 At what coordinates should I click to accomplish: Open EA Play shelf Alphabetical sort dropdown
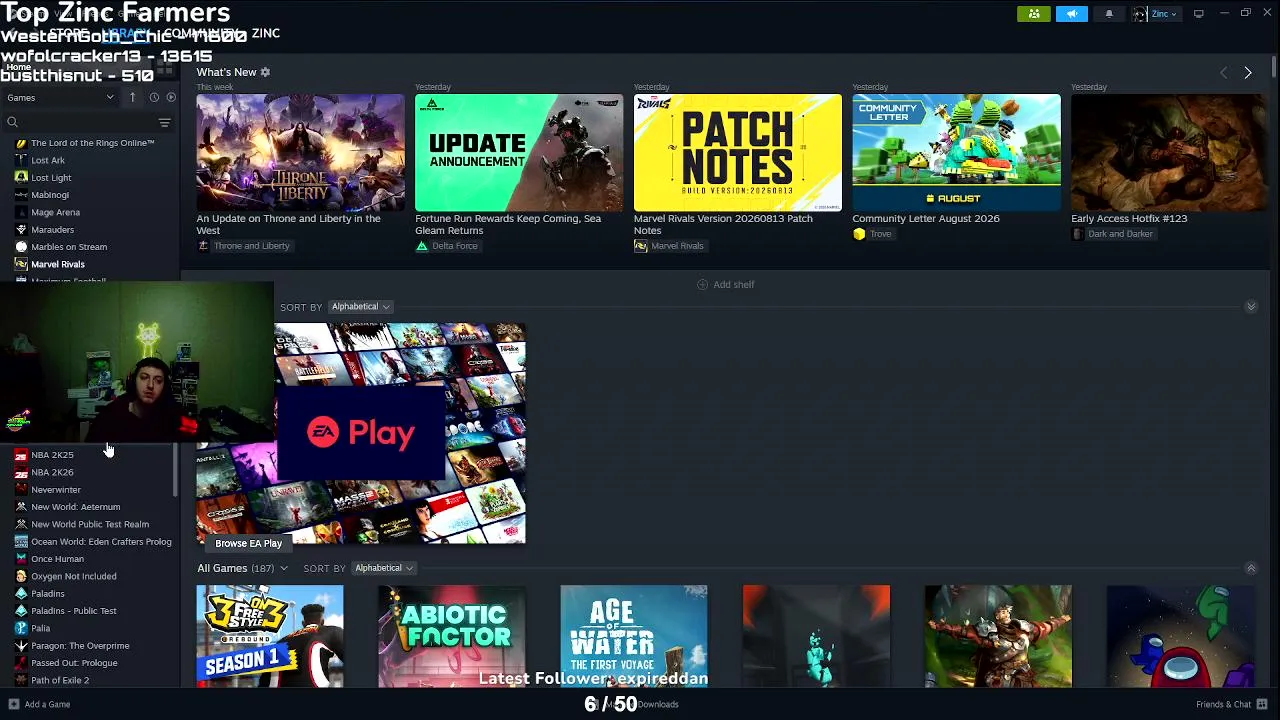(x=361, y=307)
